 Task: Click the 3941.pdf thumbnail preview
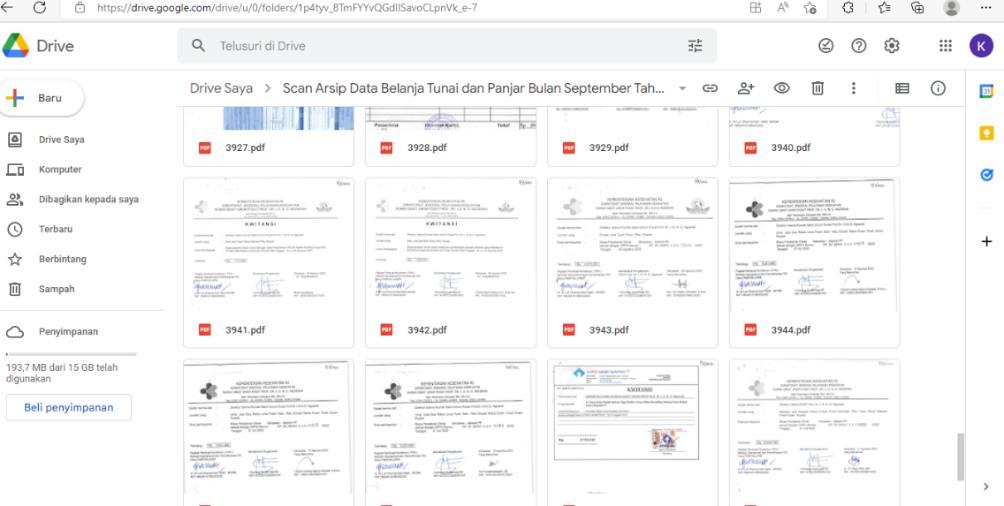[x=268, y=245]
